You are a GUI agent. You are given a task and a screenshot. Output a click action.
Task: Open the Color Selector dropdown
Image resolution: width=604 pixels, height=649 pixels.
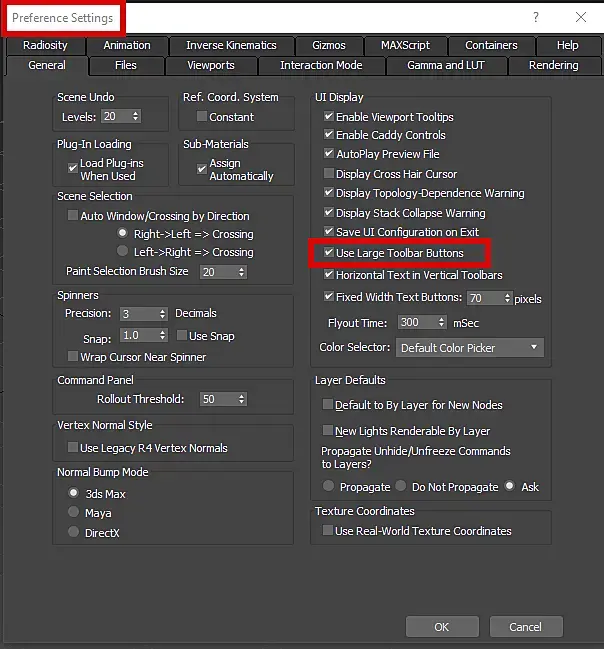[x=470, y=348]
